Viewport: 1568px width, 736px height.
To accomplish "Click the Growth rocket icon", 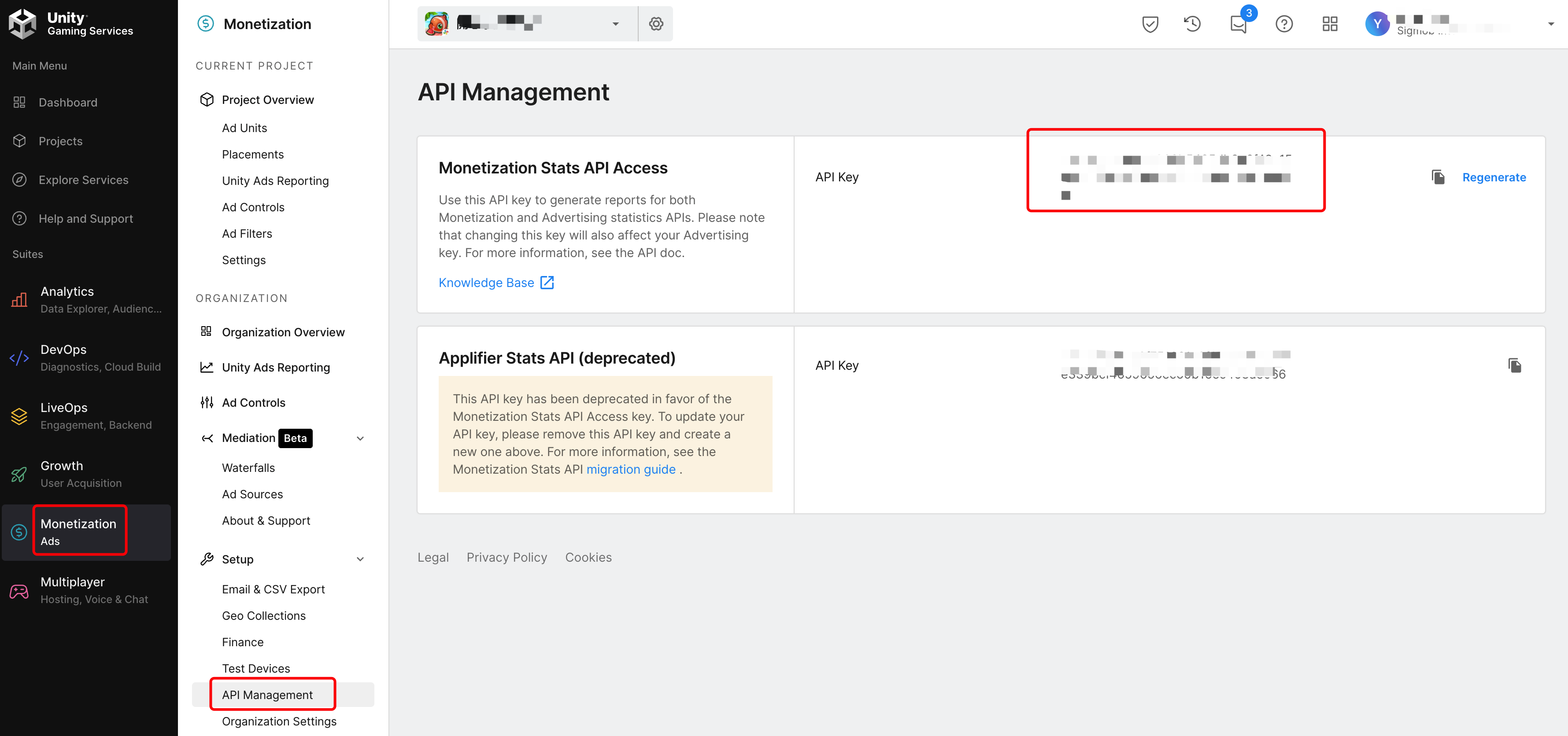I will point(19,475).
